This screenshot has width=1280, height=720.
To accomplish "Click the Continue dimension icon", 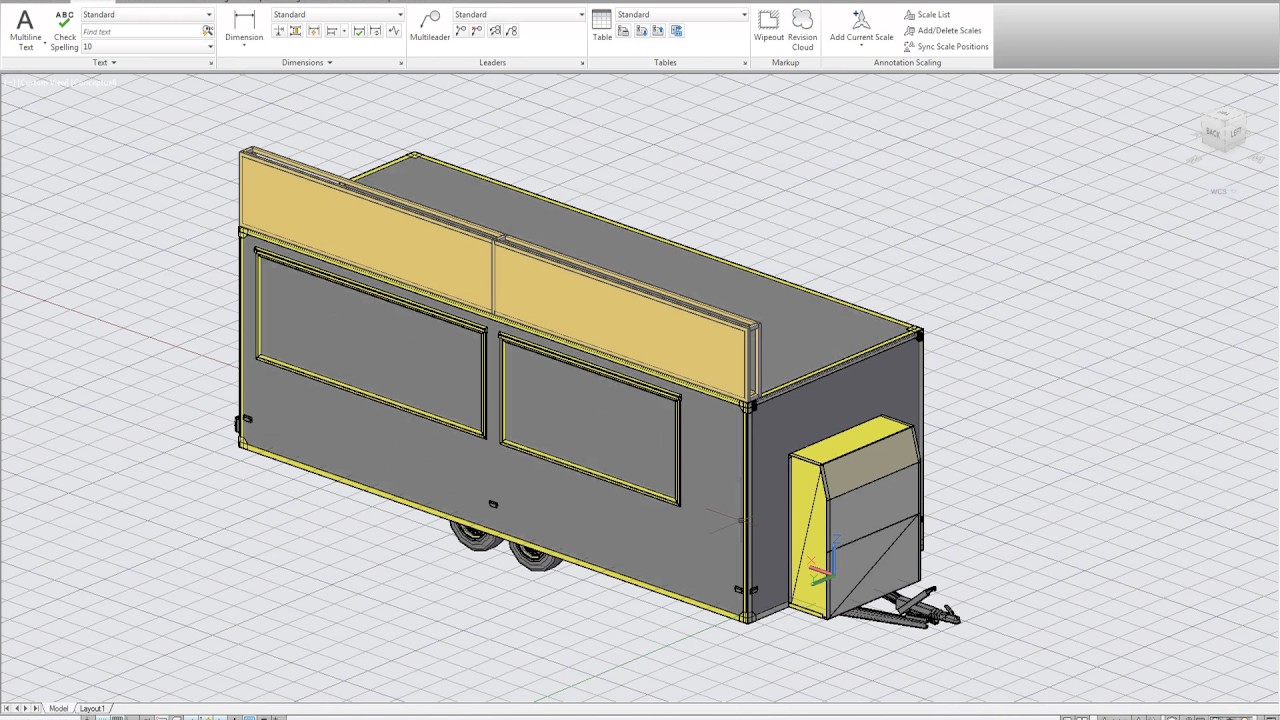I will [331, 31].
